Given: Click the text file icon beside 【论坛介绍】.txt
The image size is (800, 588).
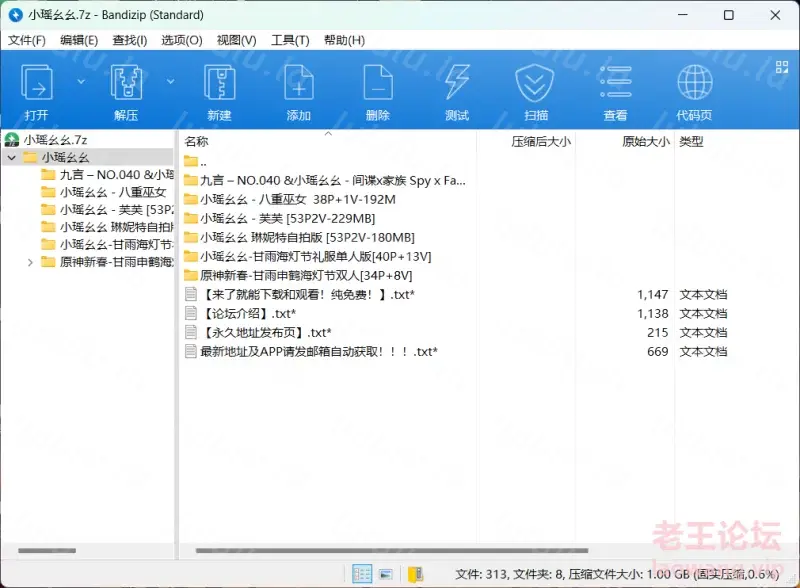Looking at the screenshot, I should tap(191, 313).
